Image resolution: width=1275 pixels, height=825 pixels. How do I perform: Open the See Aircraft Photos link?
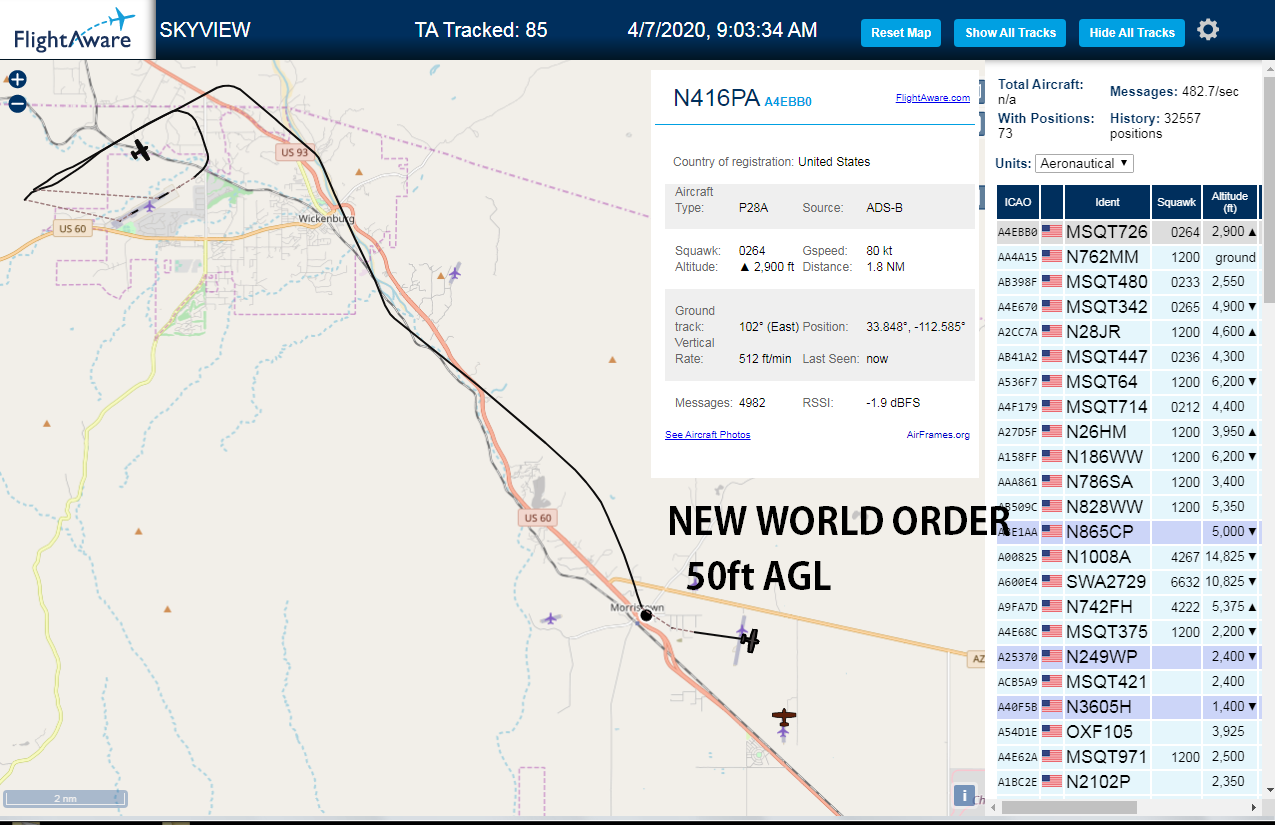tap(708, 435)
